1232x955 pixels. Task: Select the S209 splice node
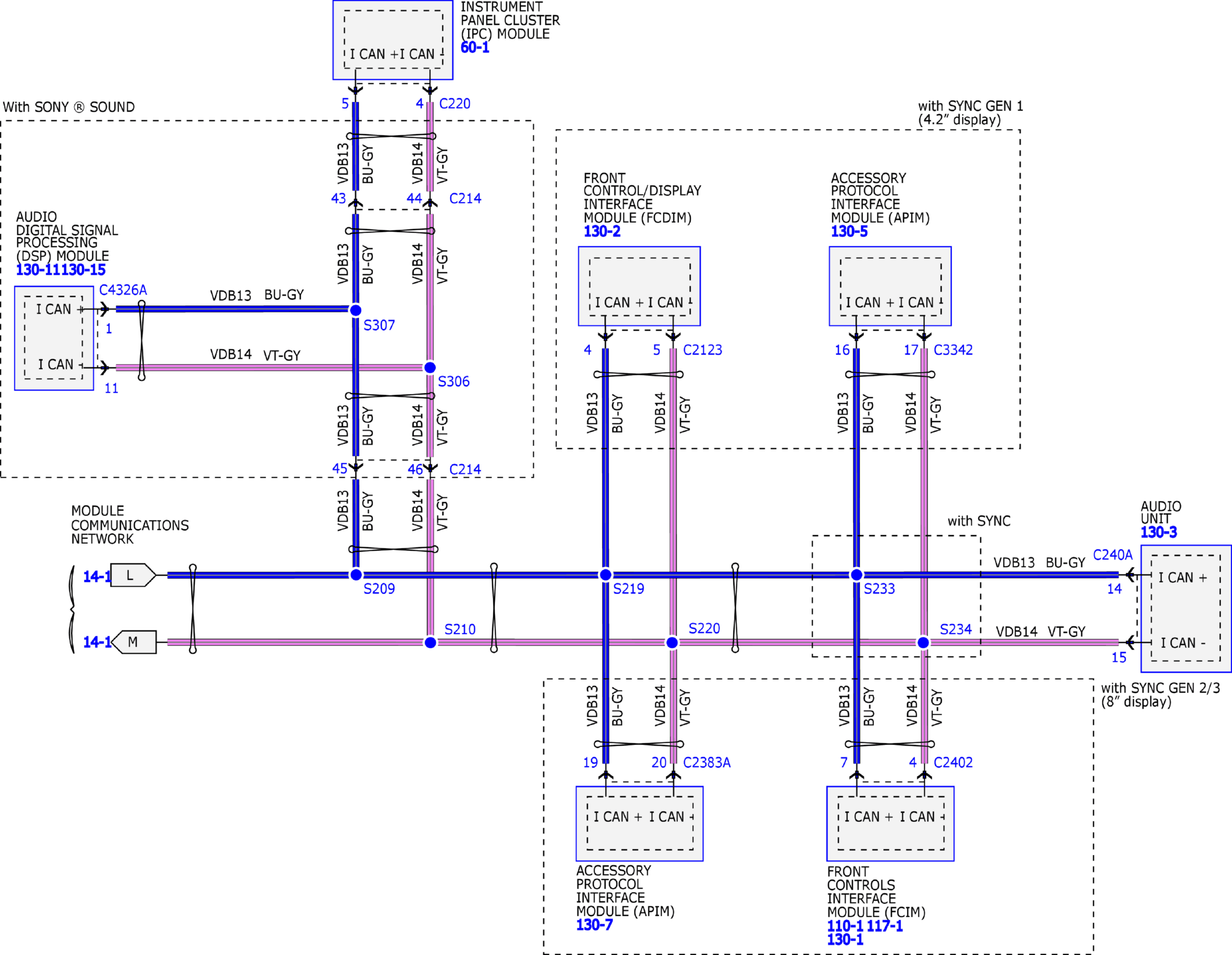(356, 574)
